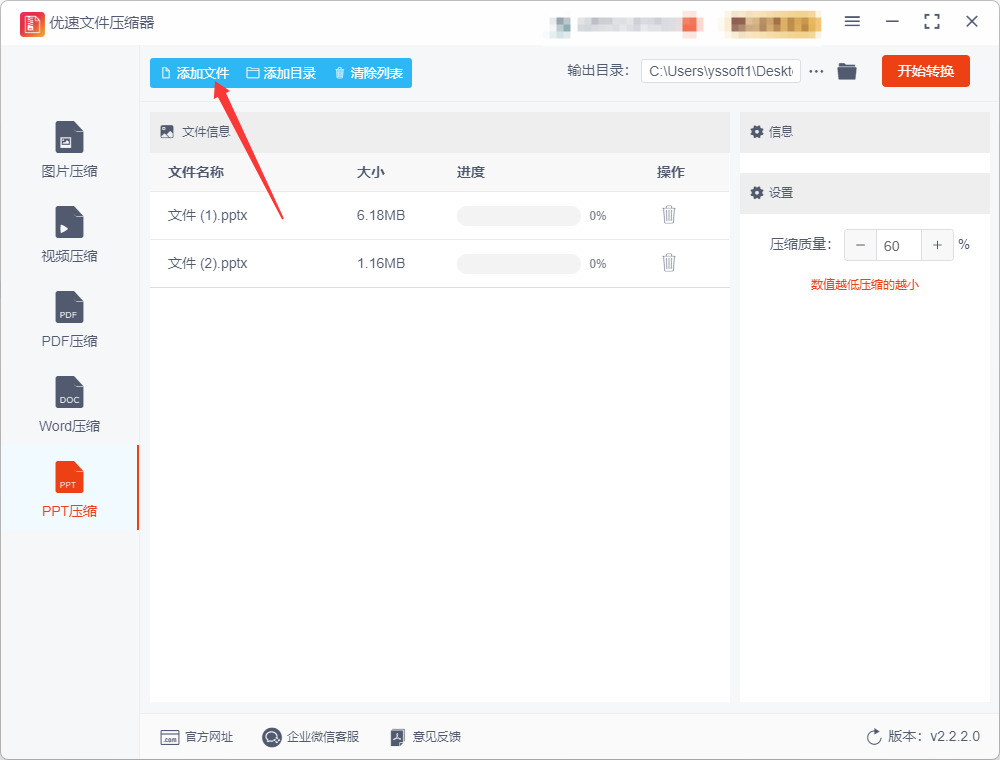This screenshot has height=760, width=1000.
Task: Maximize the application window
Action: 932,22
